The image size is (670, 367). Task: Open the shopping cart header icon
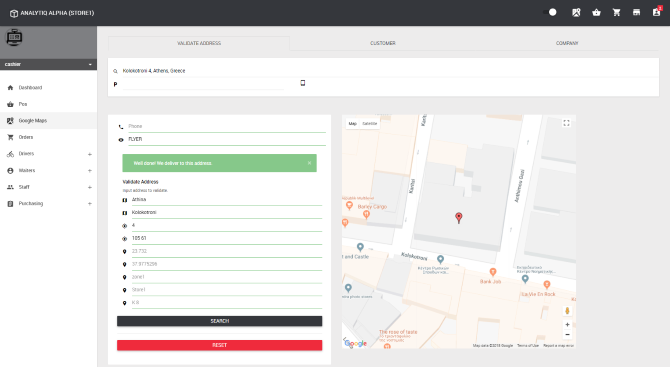[616, 13]
